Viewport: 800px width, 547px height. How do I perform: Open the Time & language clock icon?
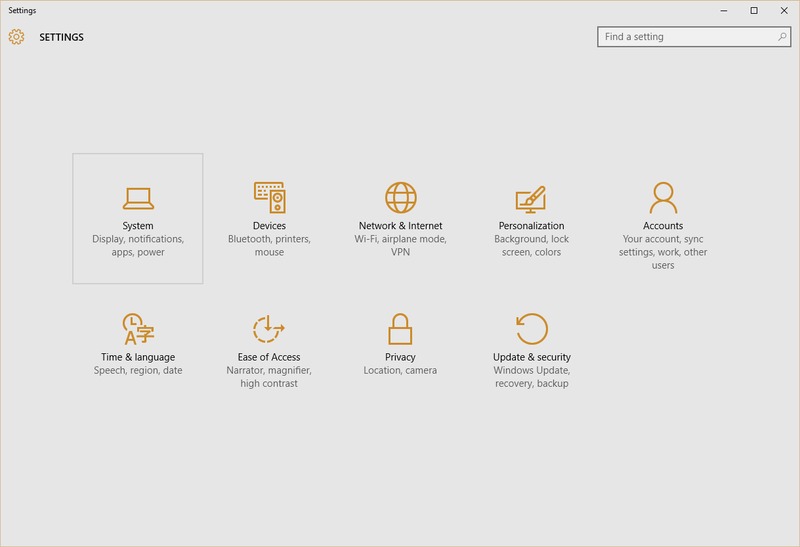click(x=138, y=328)
